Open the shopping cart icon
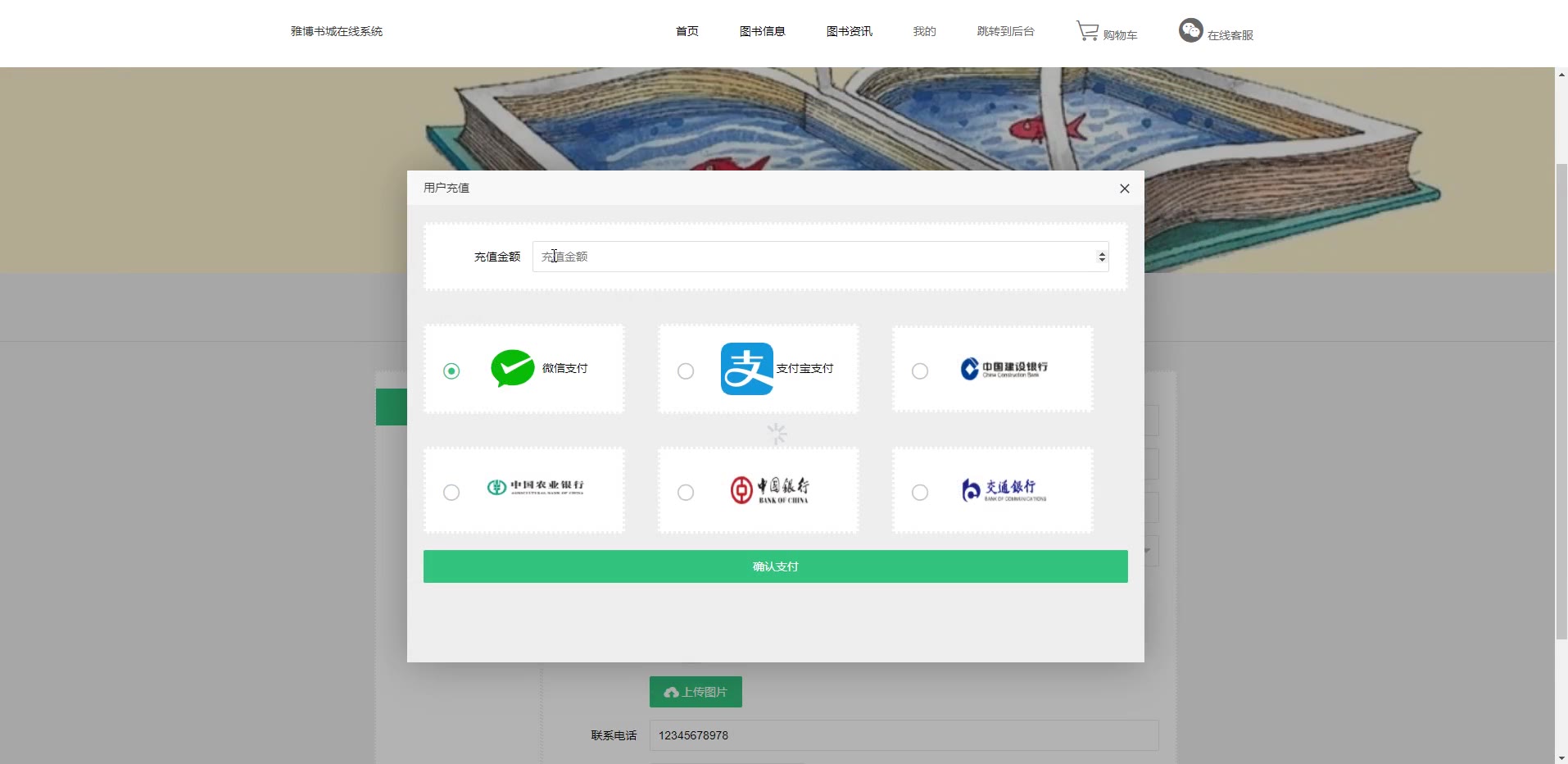 click(x=1087, y=31)
